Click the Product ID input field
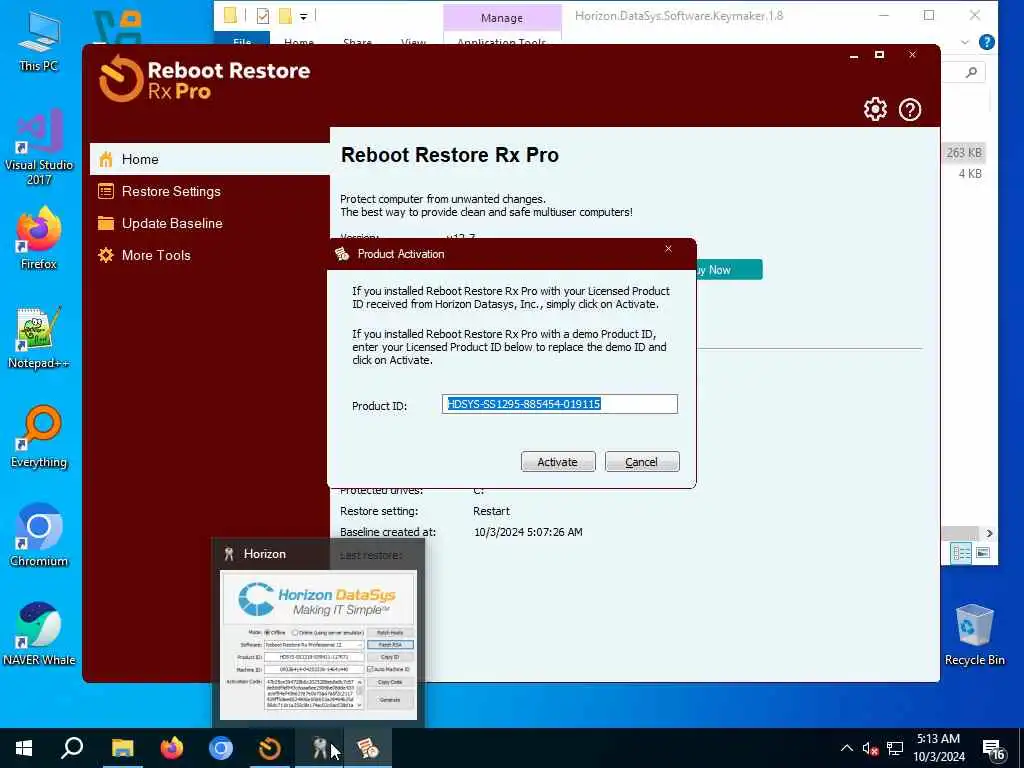The image size is (1024, 768). [560, 404]
